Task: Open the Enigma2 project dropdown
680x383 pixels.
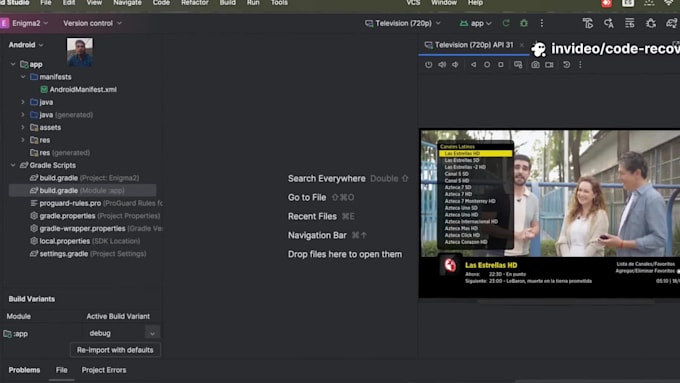Action: [30, 23]
